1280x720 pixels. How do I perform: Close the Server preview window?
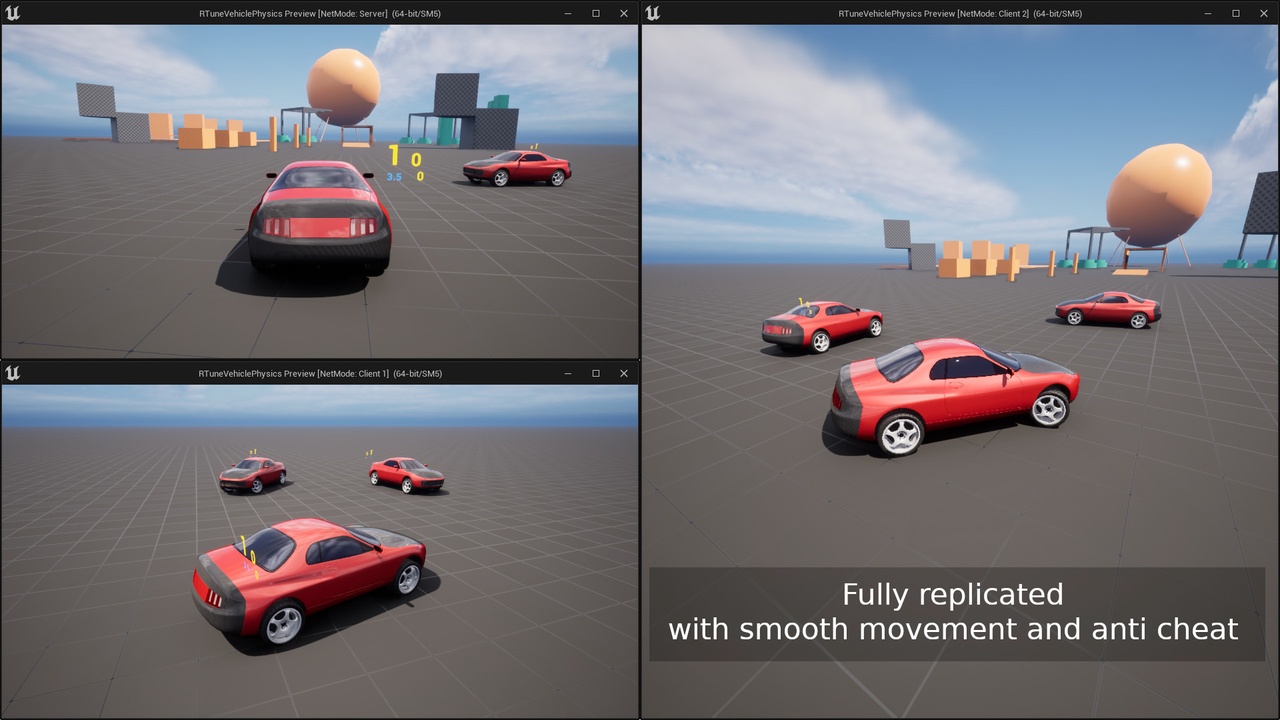(x=624, y=13)
